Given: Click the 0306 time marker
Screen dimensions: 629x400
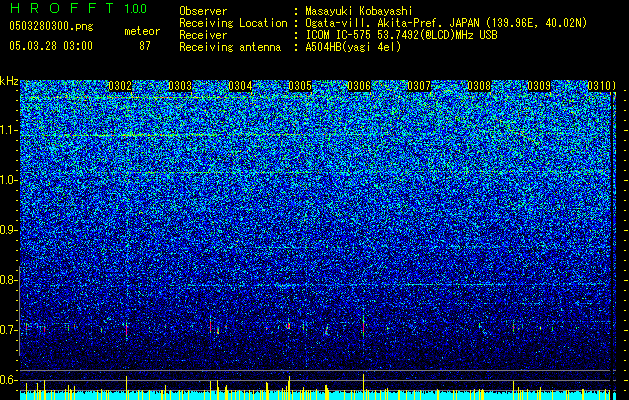Looking at the screenshot, I should click(x=359, y=86).
